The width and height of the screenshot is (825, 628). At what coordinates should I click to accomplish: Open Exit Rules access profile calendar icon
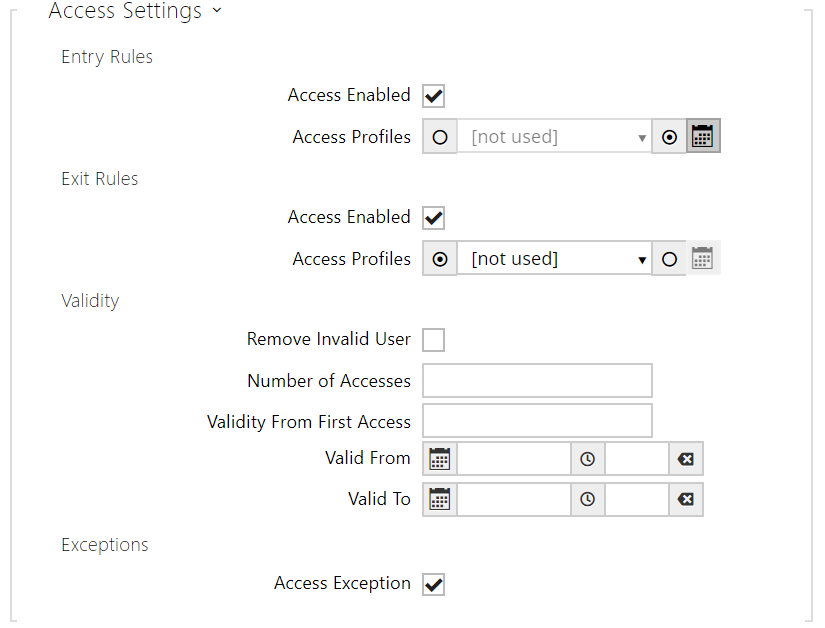tap(703, 259)
